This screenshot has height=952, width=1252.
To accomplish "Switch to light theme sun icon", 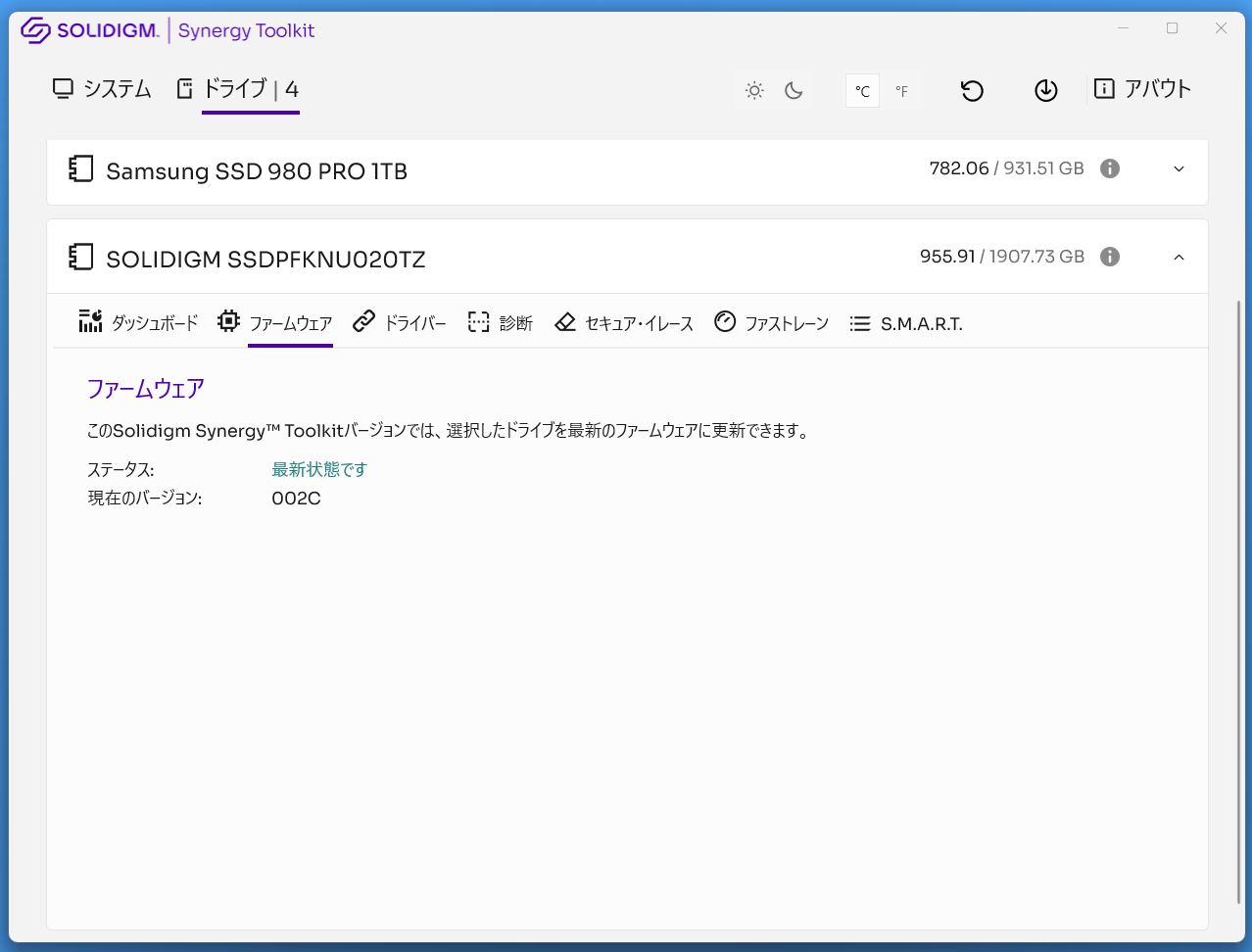I will [x=754, y=91].
